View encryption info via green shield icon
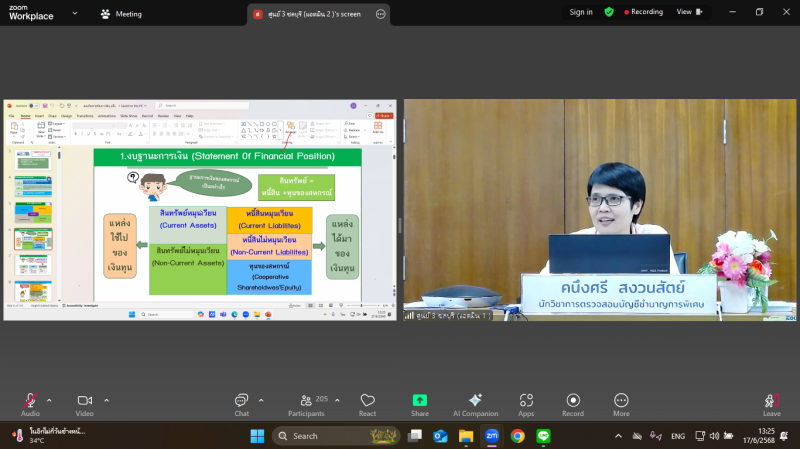This screenshot has width=800, height=449. click(609, 12)
